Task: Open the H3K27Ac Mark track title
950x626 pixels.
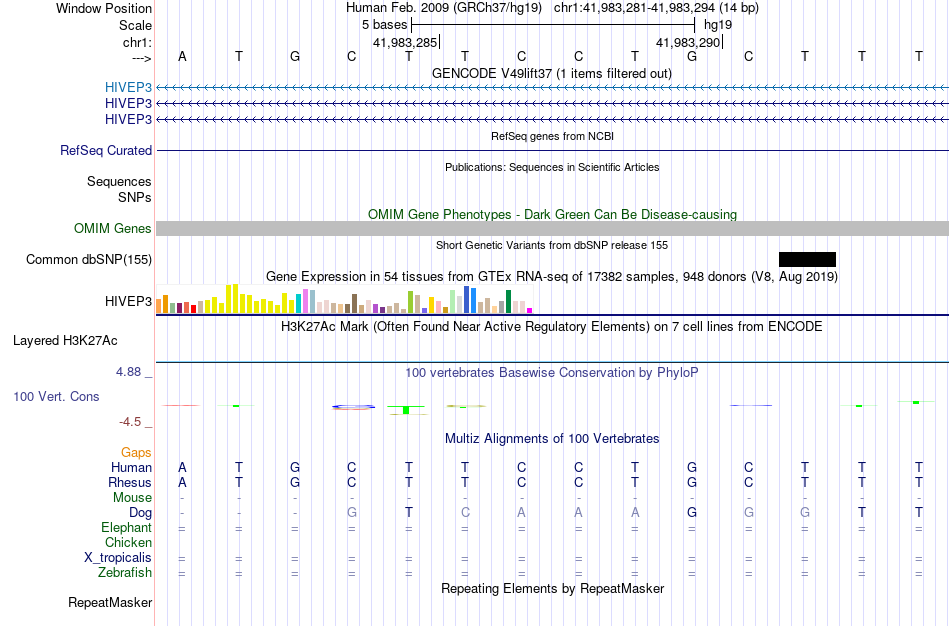Action: point(552,327)
